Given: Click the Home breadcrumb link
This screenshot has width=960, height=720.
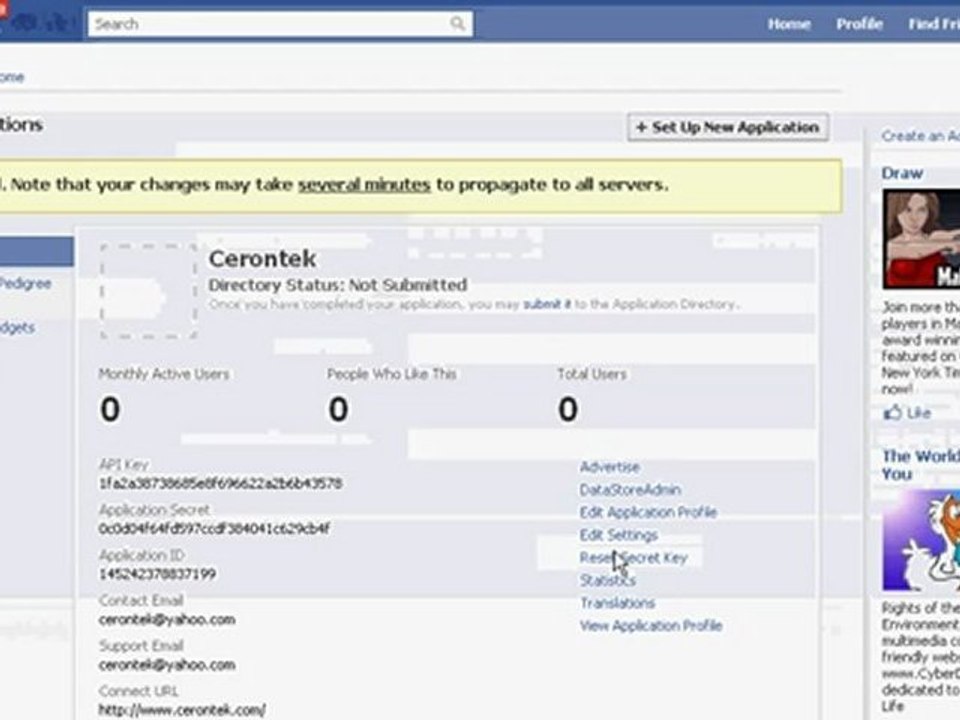Looking at the screenshot, I should [x=12, y=77].
